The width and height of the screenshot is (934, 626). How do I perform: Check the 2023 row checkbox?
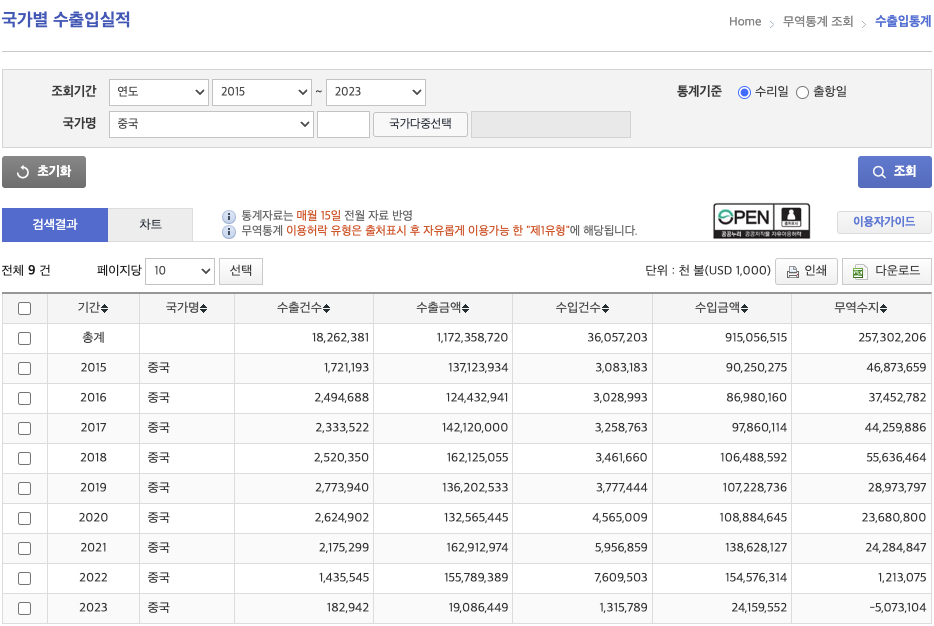24,609
